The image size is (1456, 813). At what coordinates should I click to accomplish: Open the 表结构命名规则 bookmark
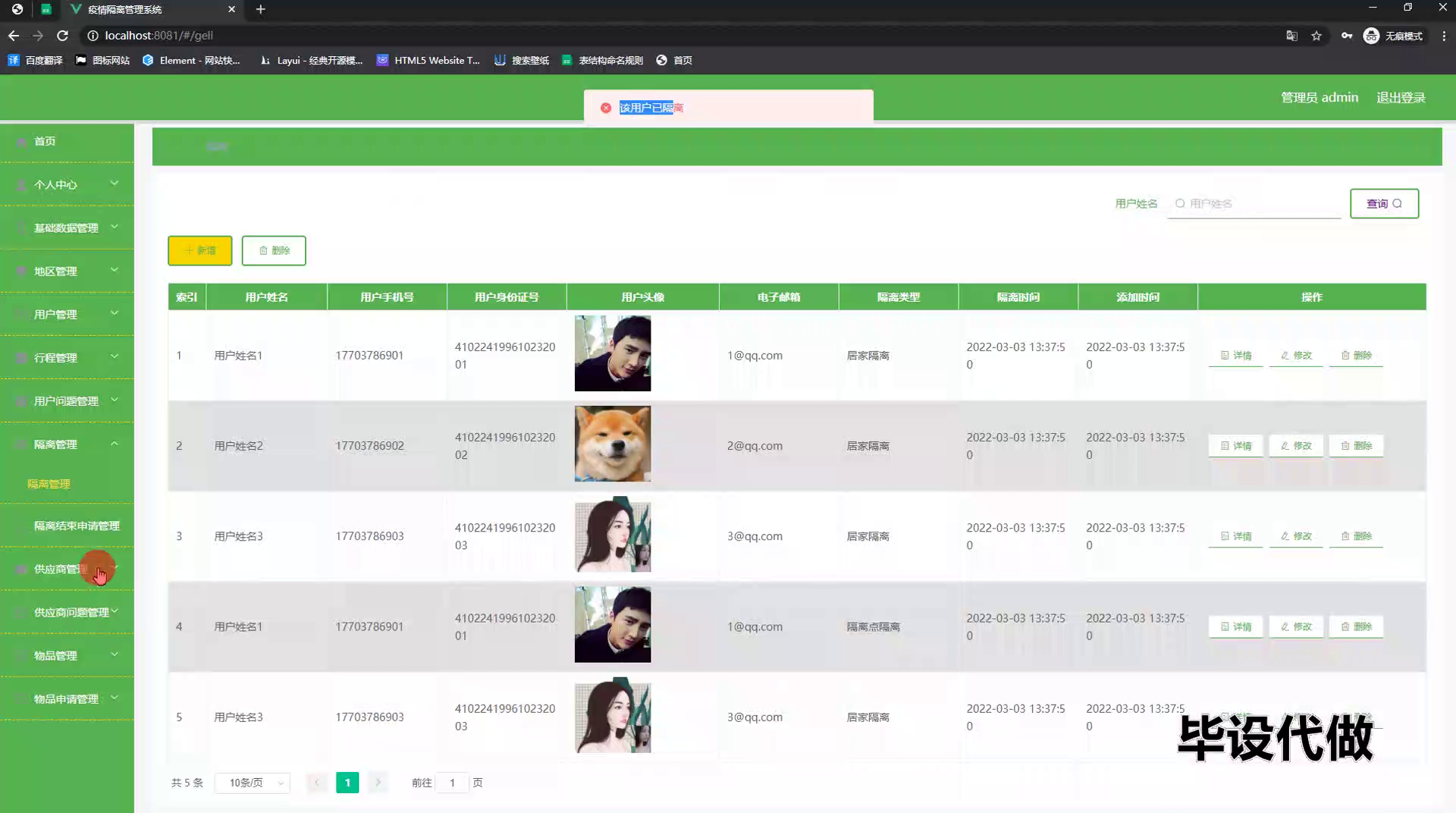[x=602, y=60]
